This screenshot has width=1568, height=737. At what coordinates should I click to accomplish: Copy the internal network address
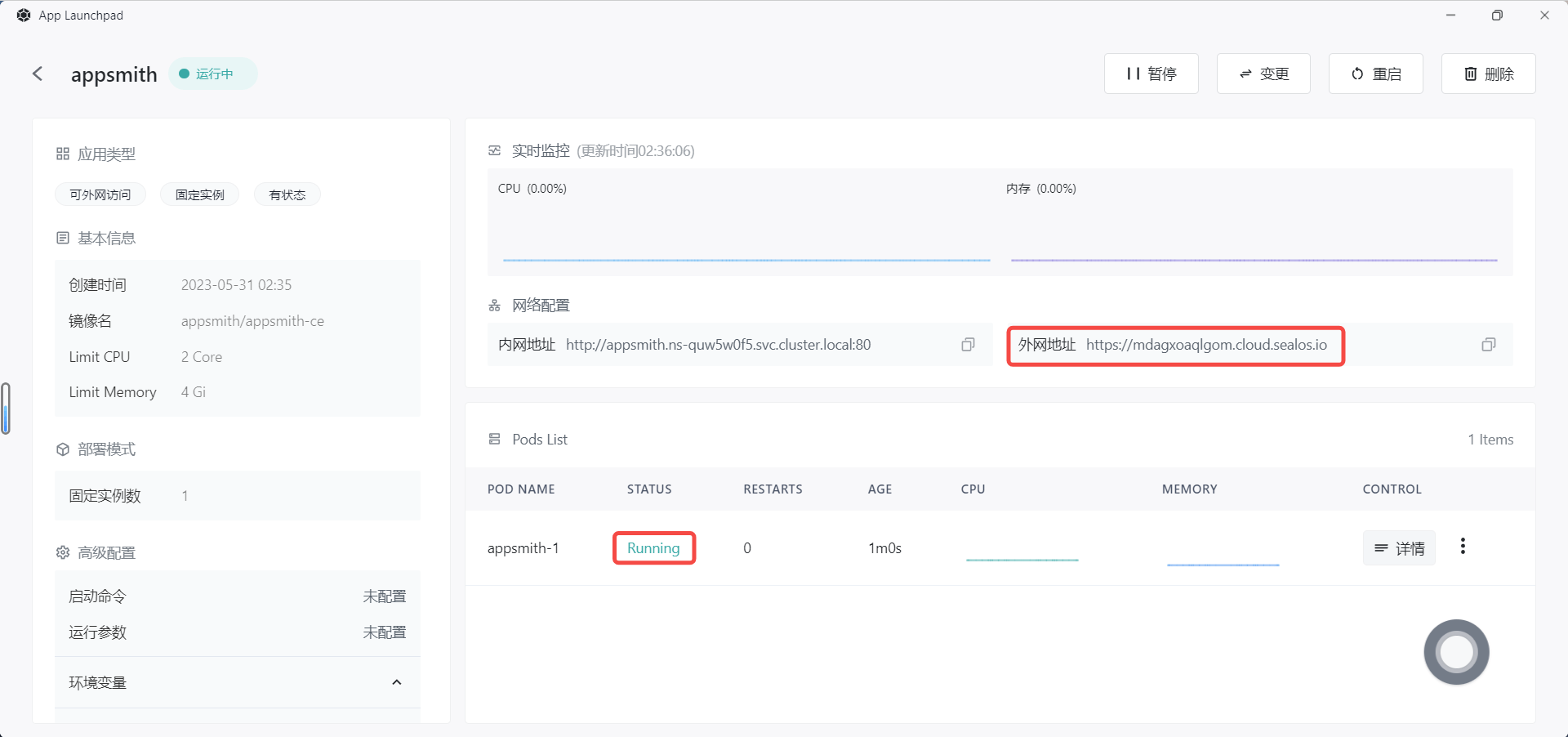[x=968, y=345]
